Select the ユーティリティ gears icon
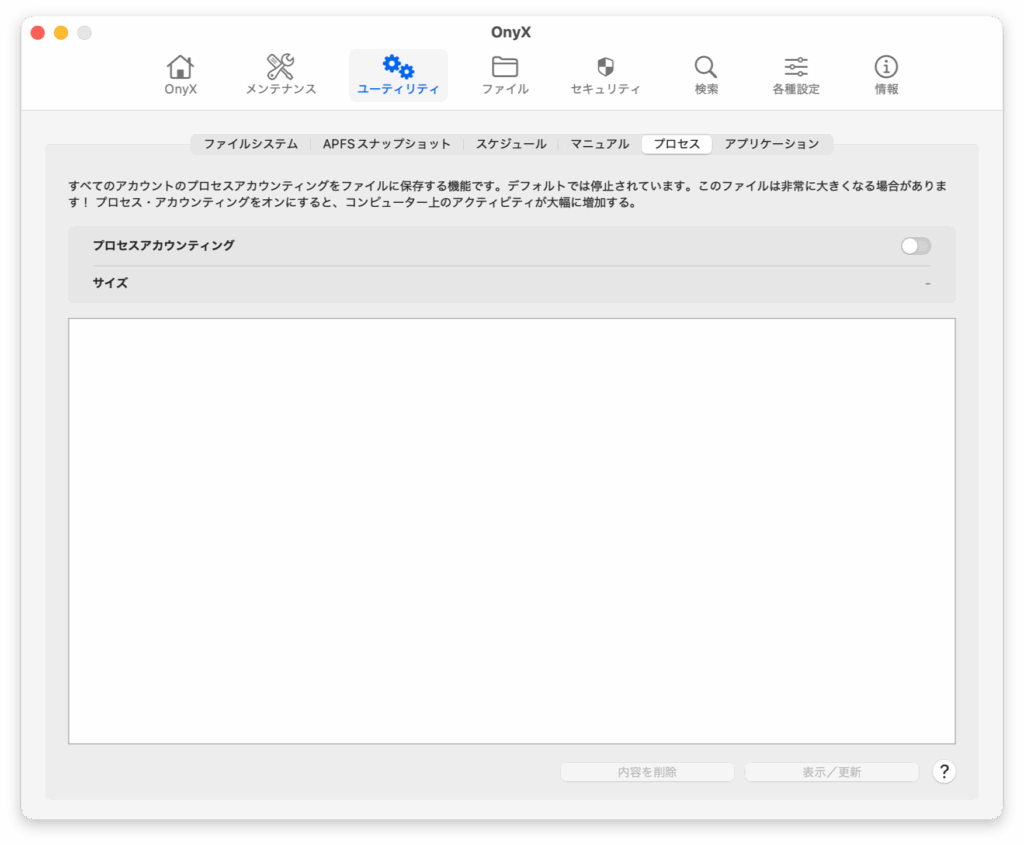This screenshot has height=845, width=1024. pyautogui.click(x=398, y=68)
